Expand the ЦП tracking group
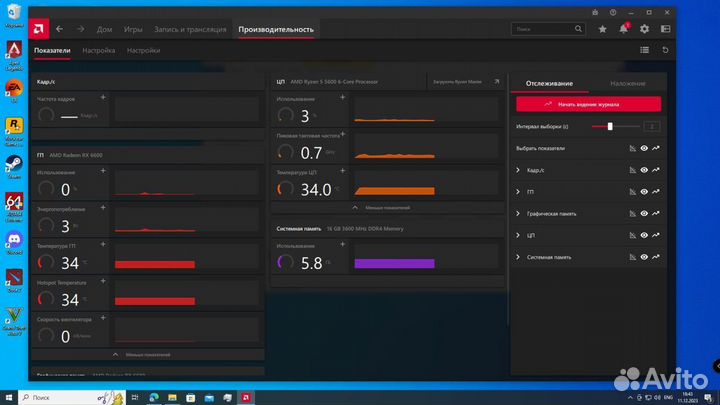The width and height of the screenshot is (720, 405). (518, 235)
